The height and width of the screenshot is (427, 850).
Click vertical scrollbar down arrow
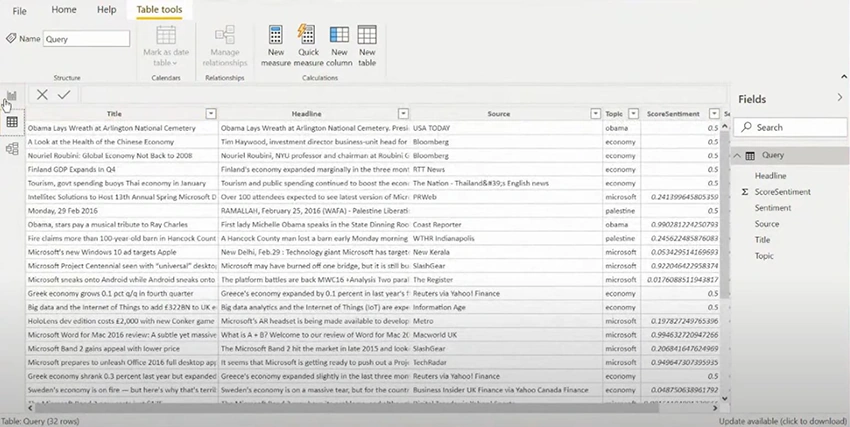click(x=725, y=398)
